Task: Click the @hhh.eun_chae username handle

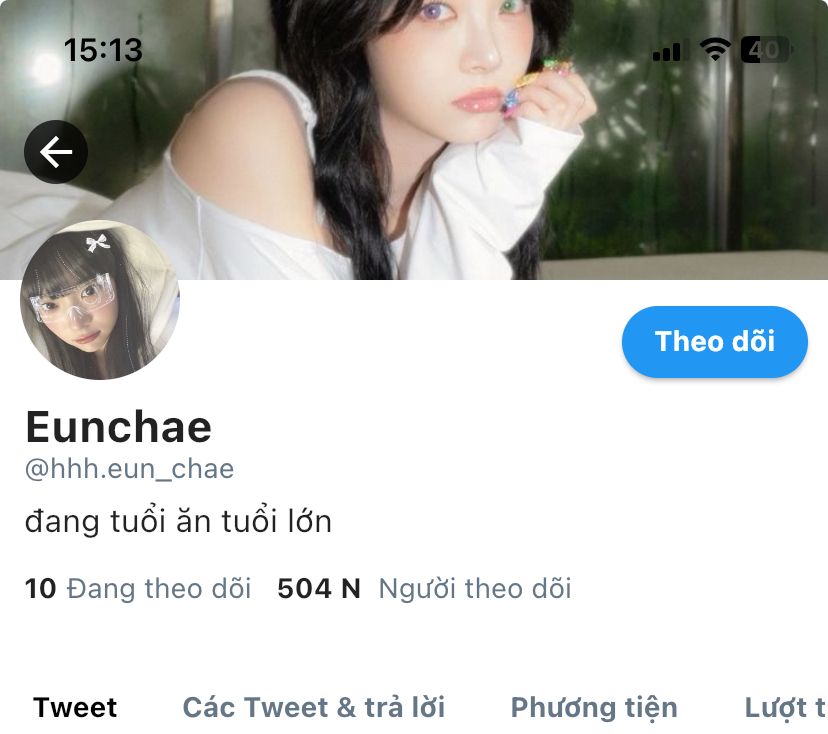Action: pyautogui.click(x=129, y=469)
